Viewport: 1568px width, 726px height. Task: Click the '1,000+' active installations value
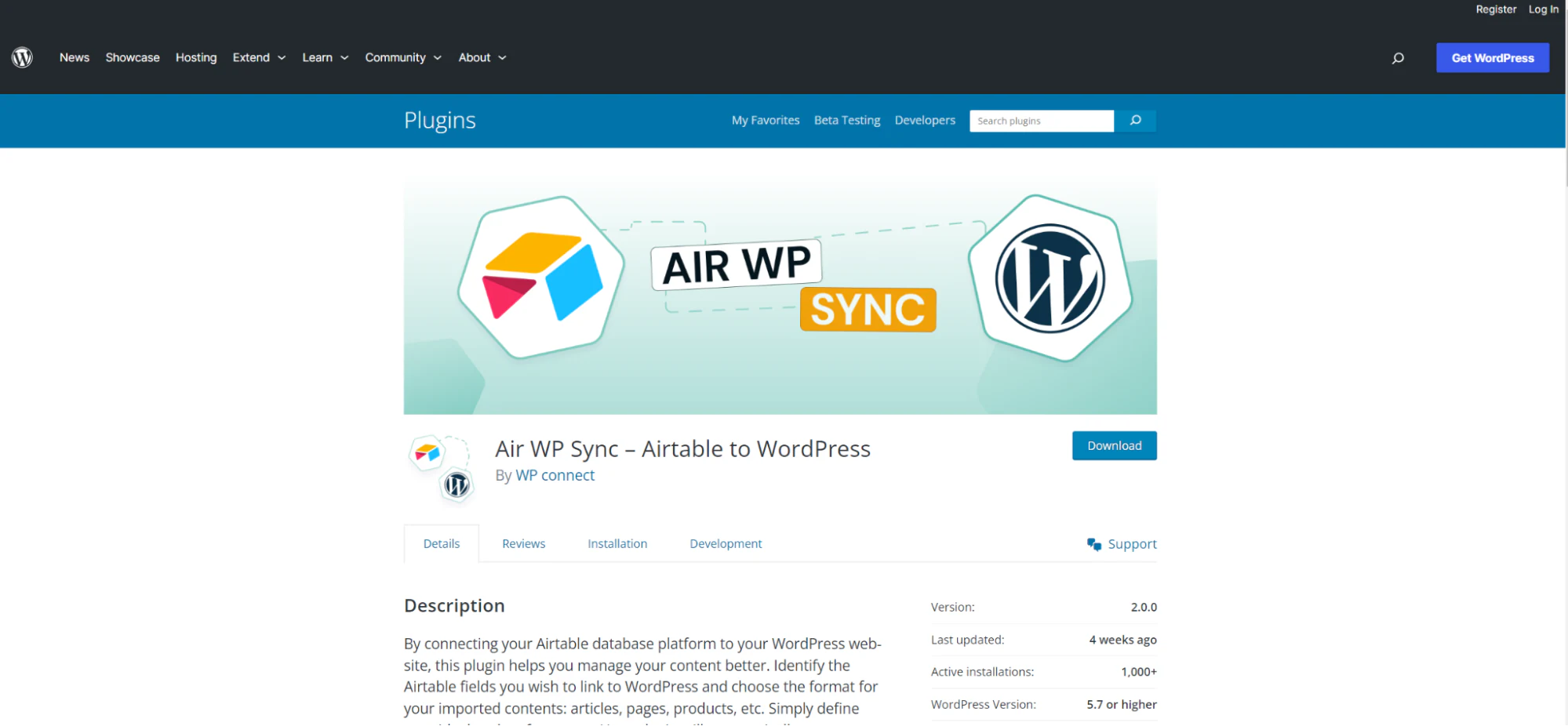pos(1139,672)
